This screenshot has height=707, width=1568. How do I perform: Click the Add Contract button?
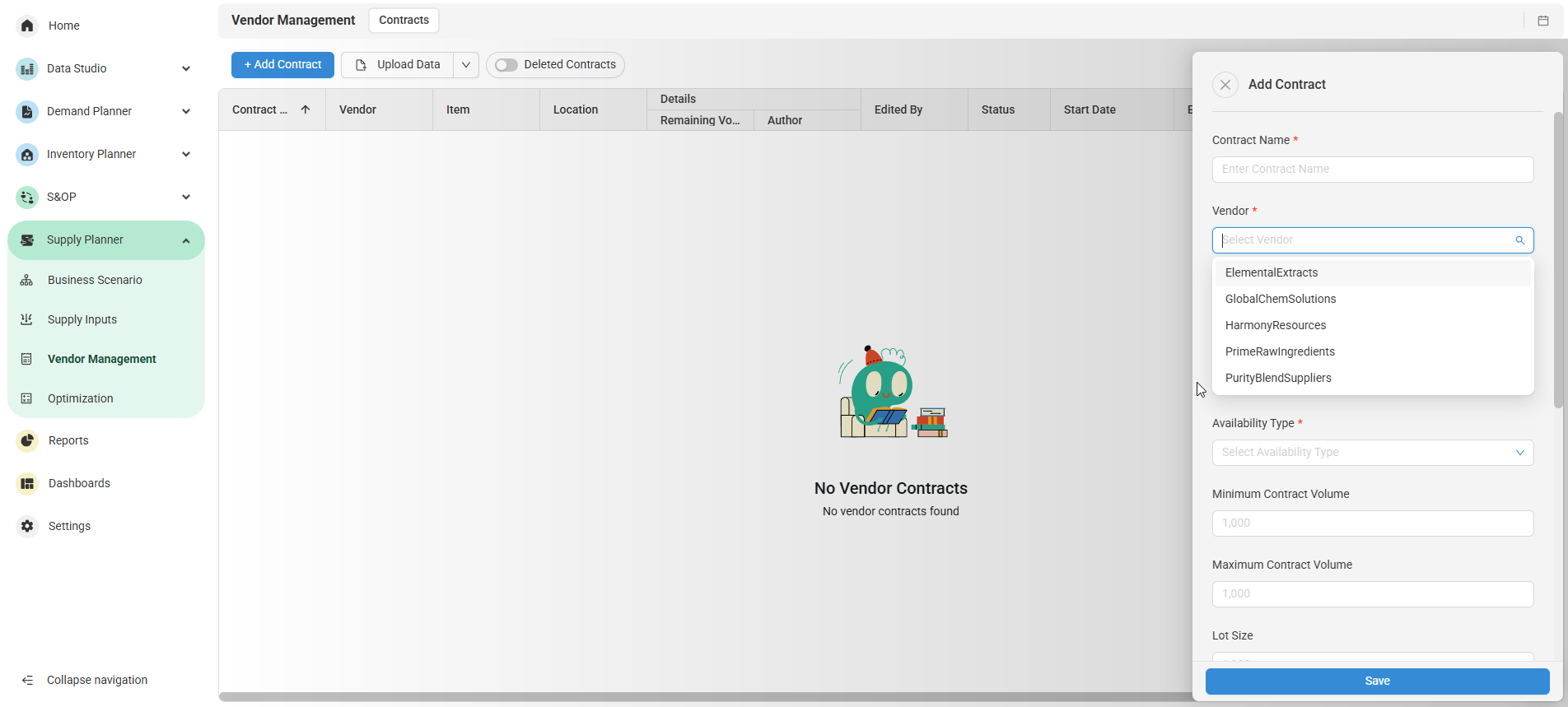pyautogui.click(x=282, y=65)
